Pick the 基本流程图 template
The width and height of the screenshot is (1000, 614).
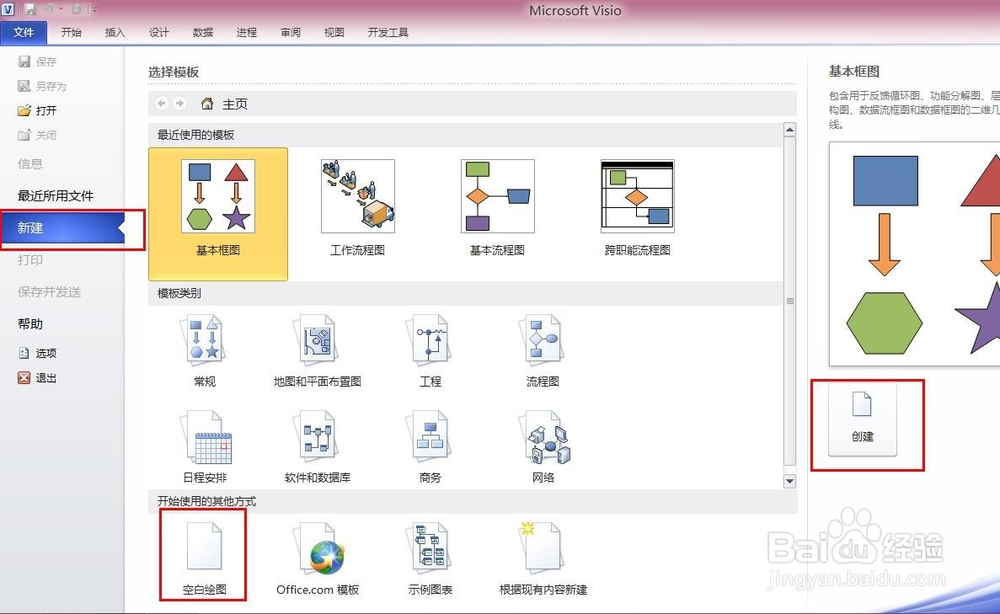click(497, 208)
